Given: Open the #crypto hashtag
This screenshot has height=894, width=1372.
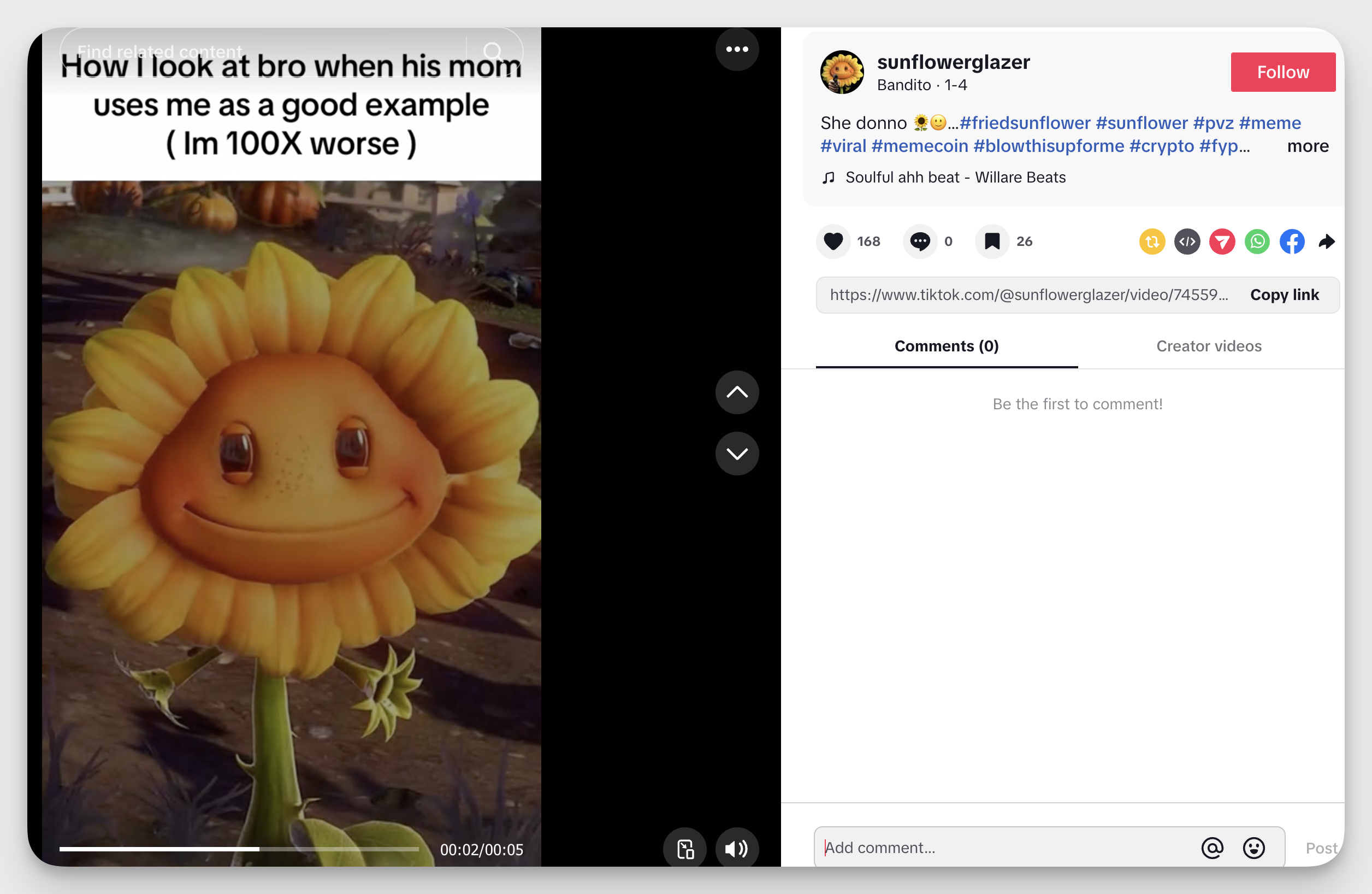Looking at the screenshot, I should click(x=1162, y=146).
